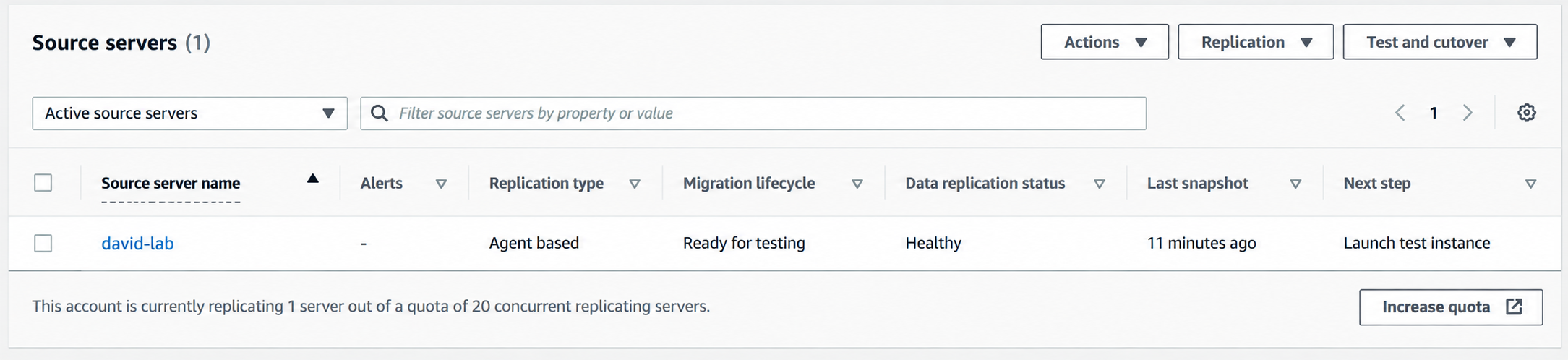Click the Source server name column header
The height and width of the screenshot is (360, 1568).
click(x=171, y=184)
